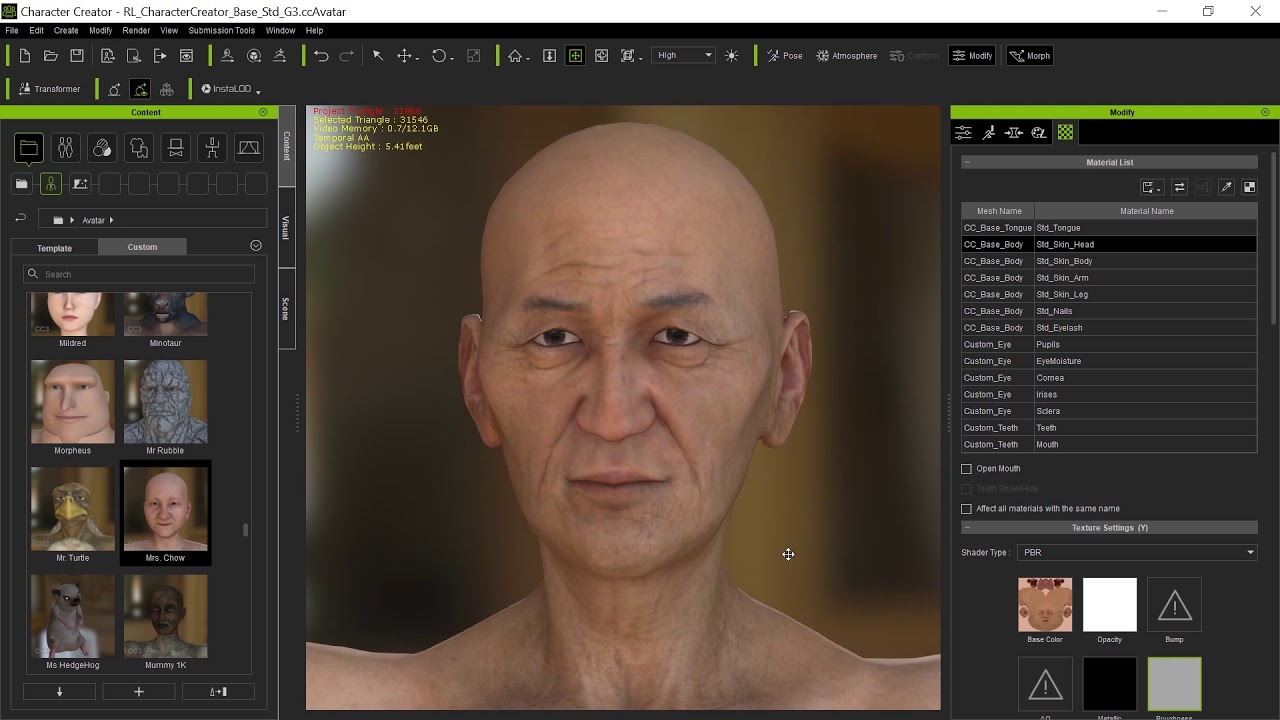Open the Actor content category icon
Image resolution: width=1280 pixels, height=720 pixels.
65,148
